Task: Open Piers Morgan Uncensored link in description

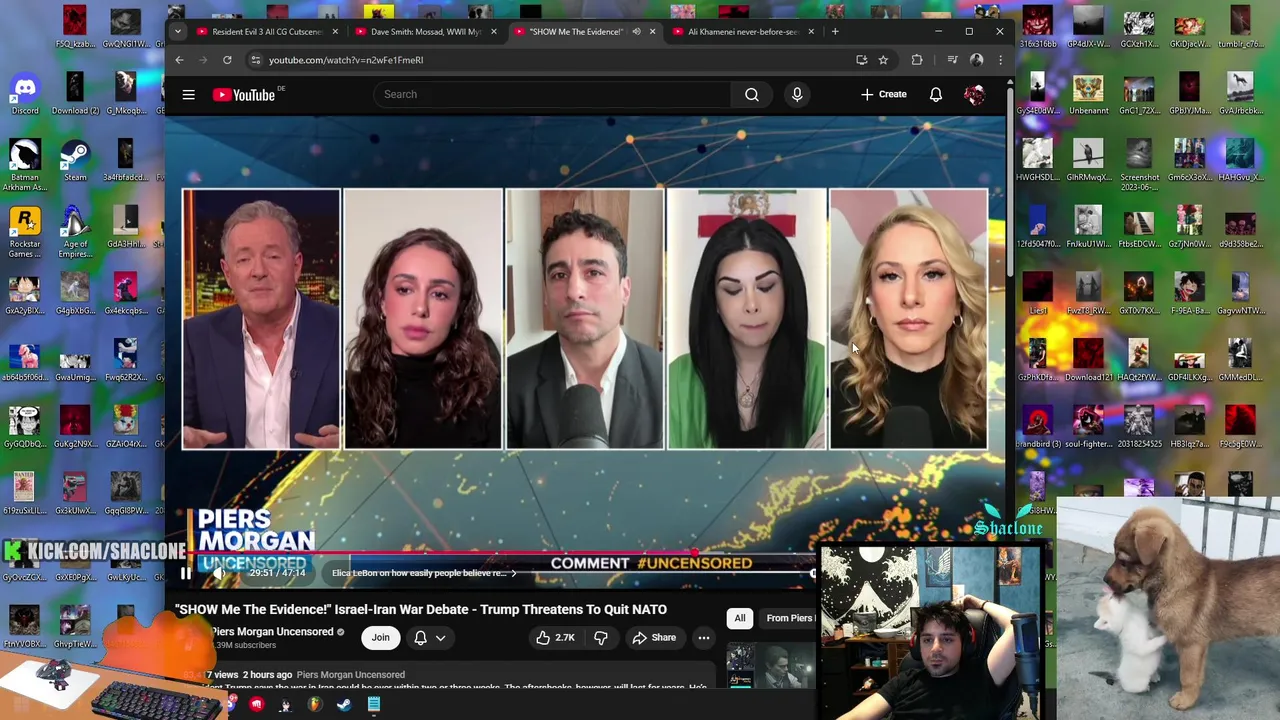Action: point(351,675)
